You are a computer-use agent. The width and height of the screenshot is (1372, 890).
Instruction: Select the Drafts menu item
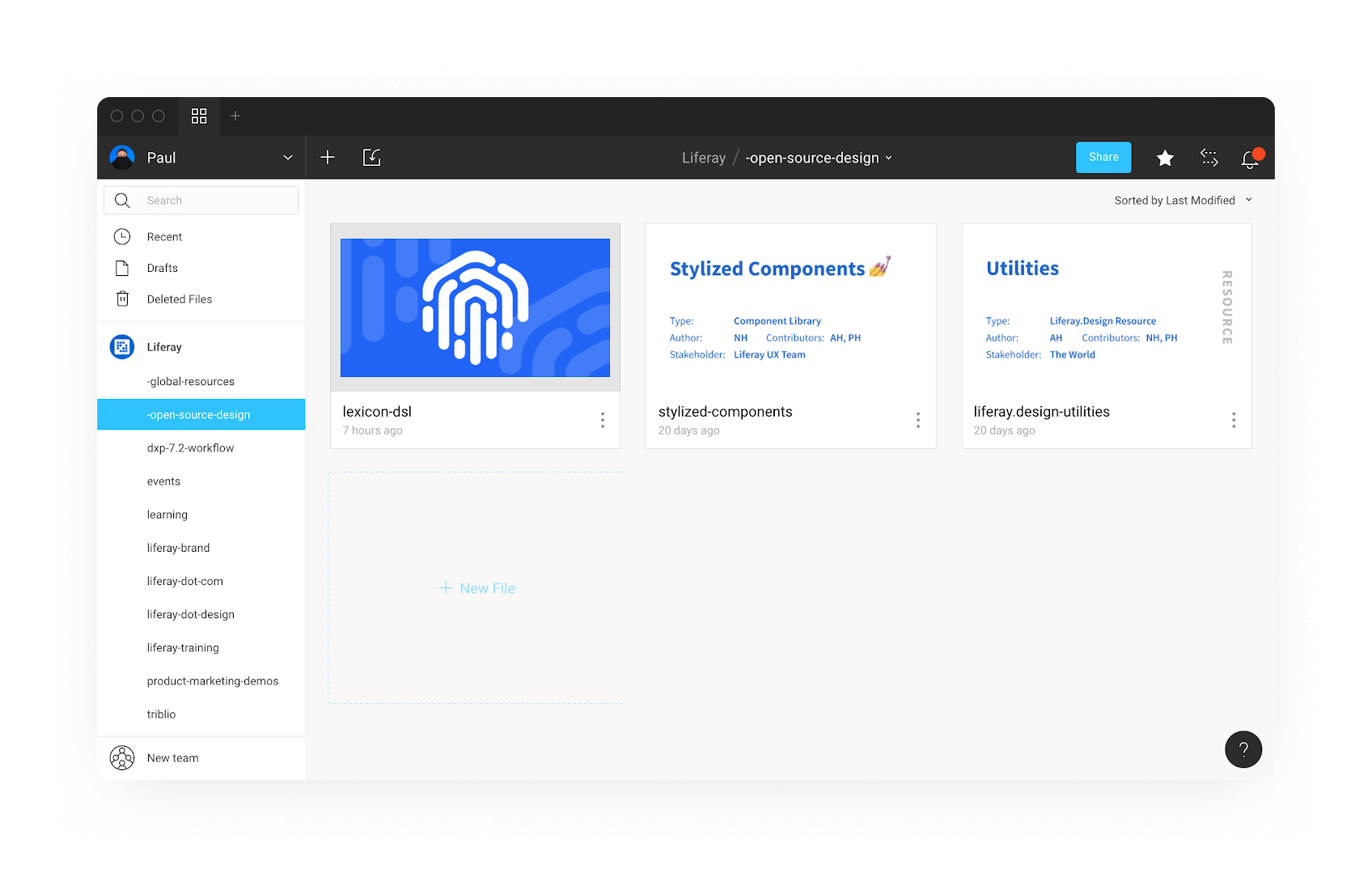[162, 268]
